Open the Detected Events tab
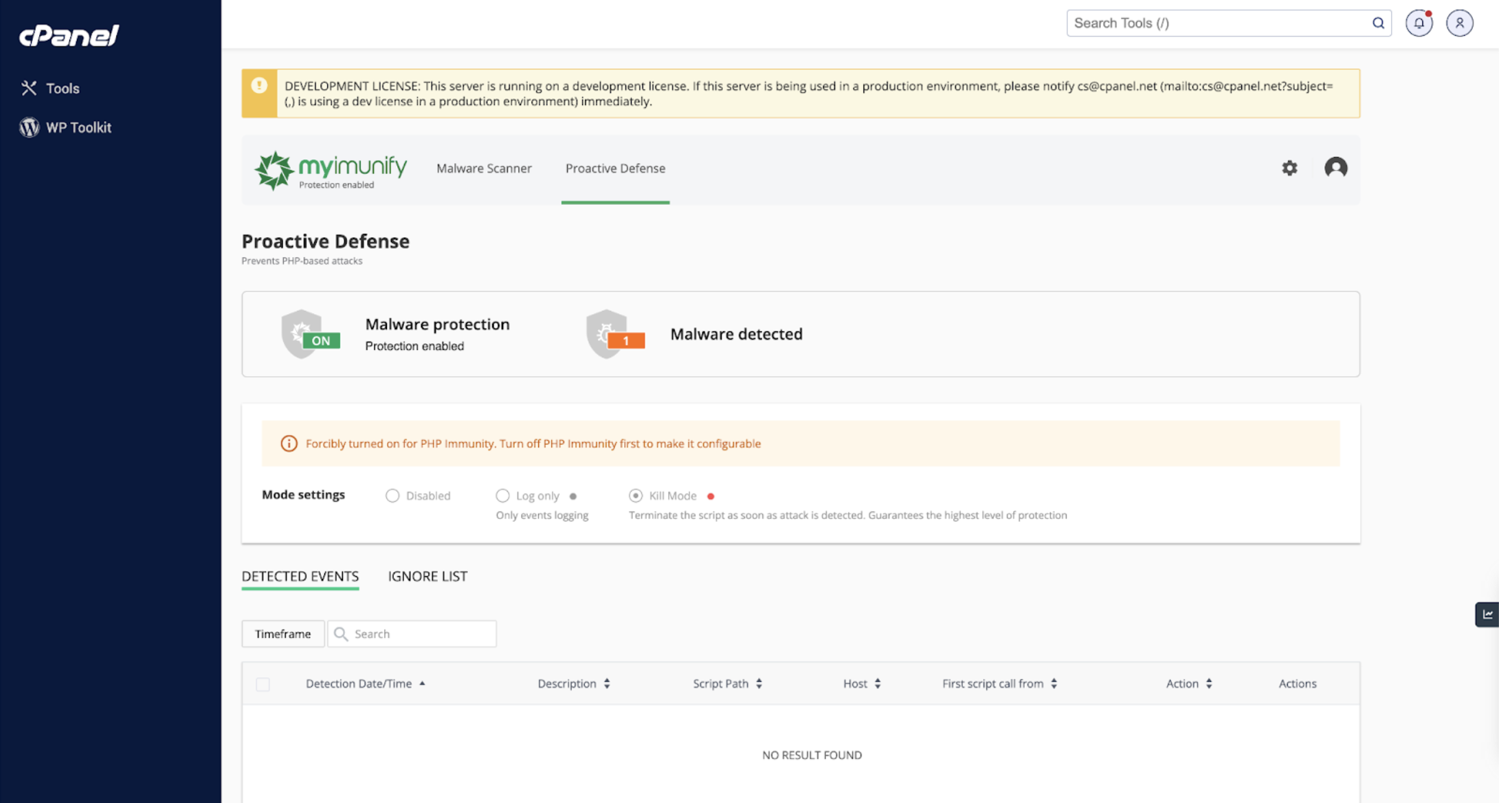Viewport: 1512px width, 803px height. click(300, 577)
